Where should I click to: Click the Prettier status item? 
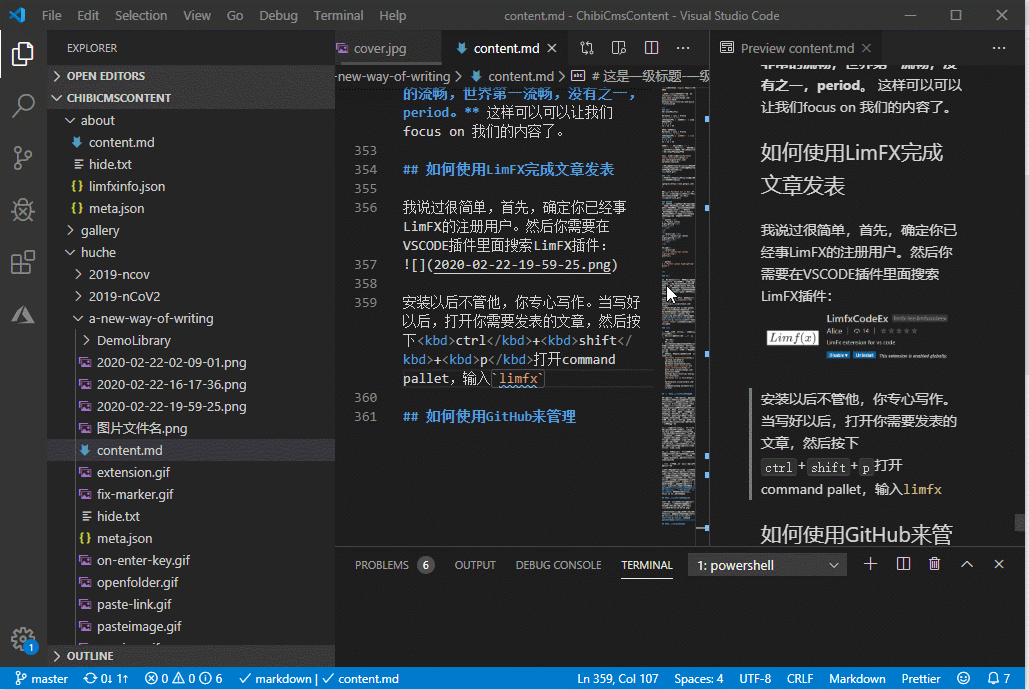pyautogui.click(x=921, y=679)
